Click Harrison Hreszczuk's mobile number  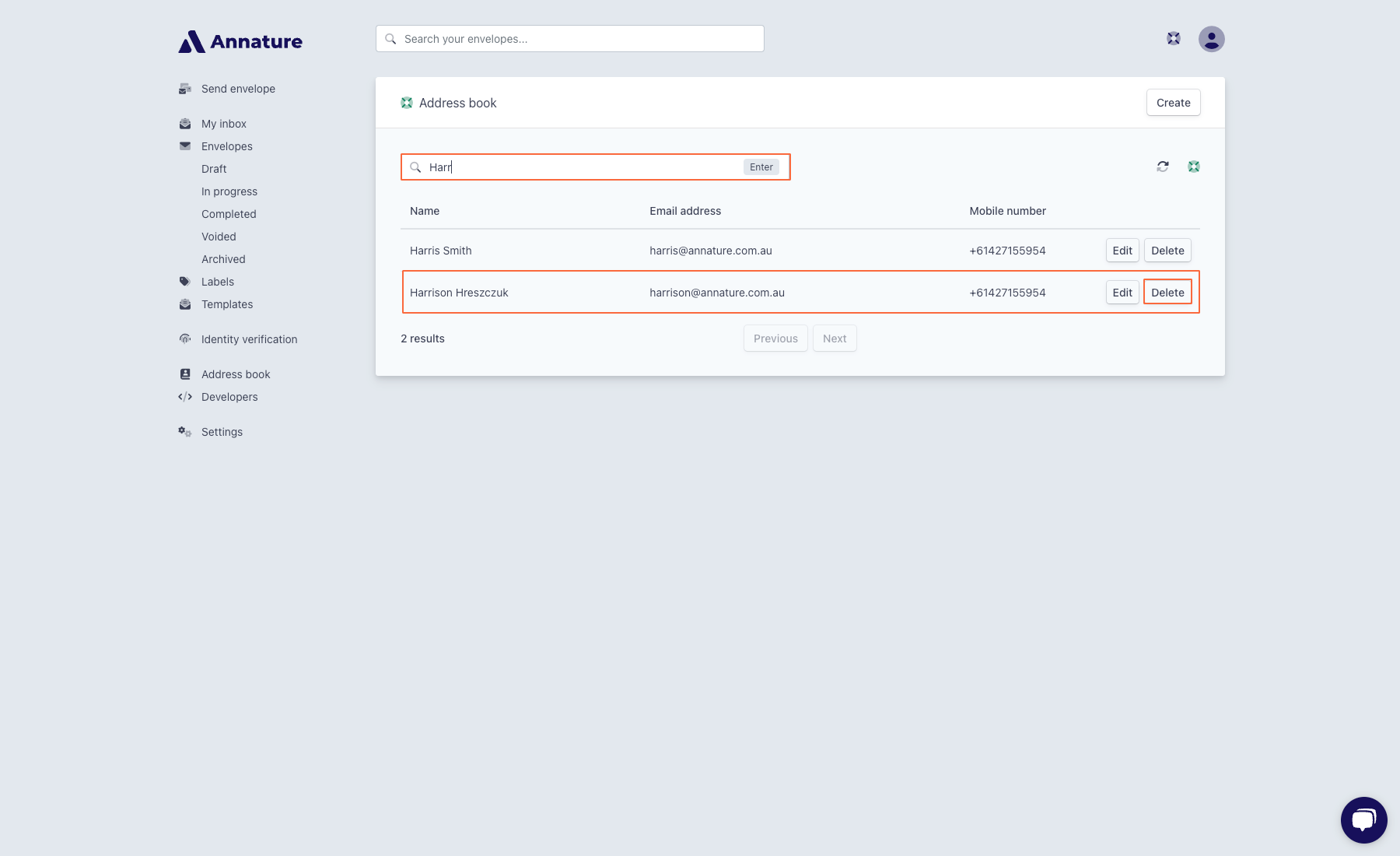click(1007, 293)
